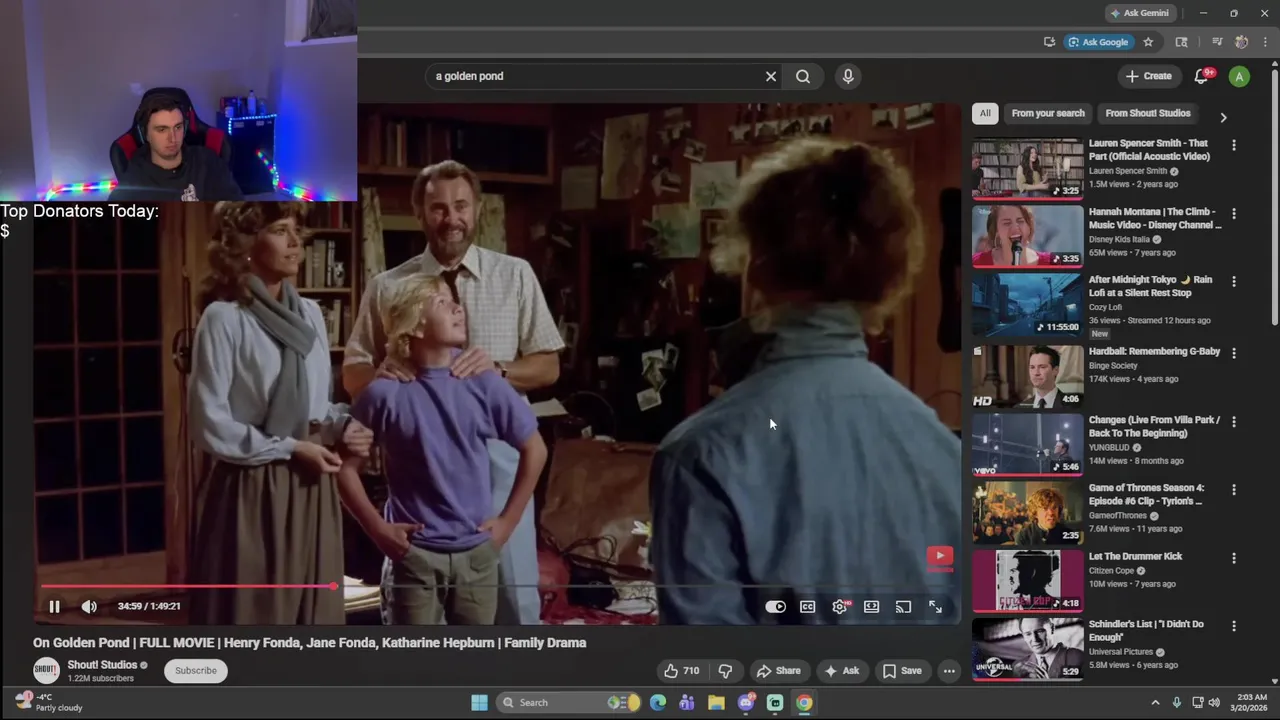This screenshot has height=720, width=1280.
Task: Like the video with thumbs up
Action: point(681,671)
